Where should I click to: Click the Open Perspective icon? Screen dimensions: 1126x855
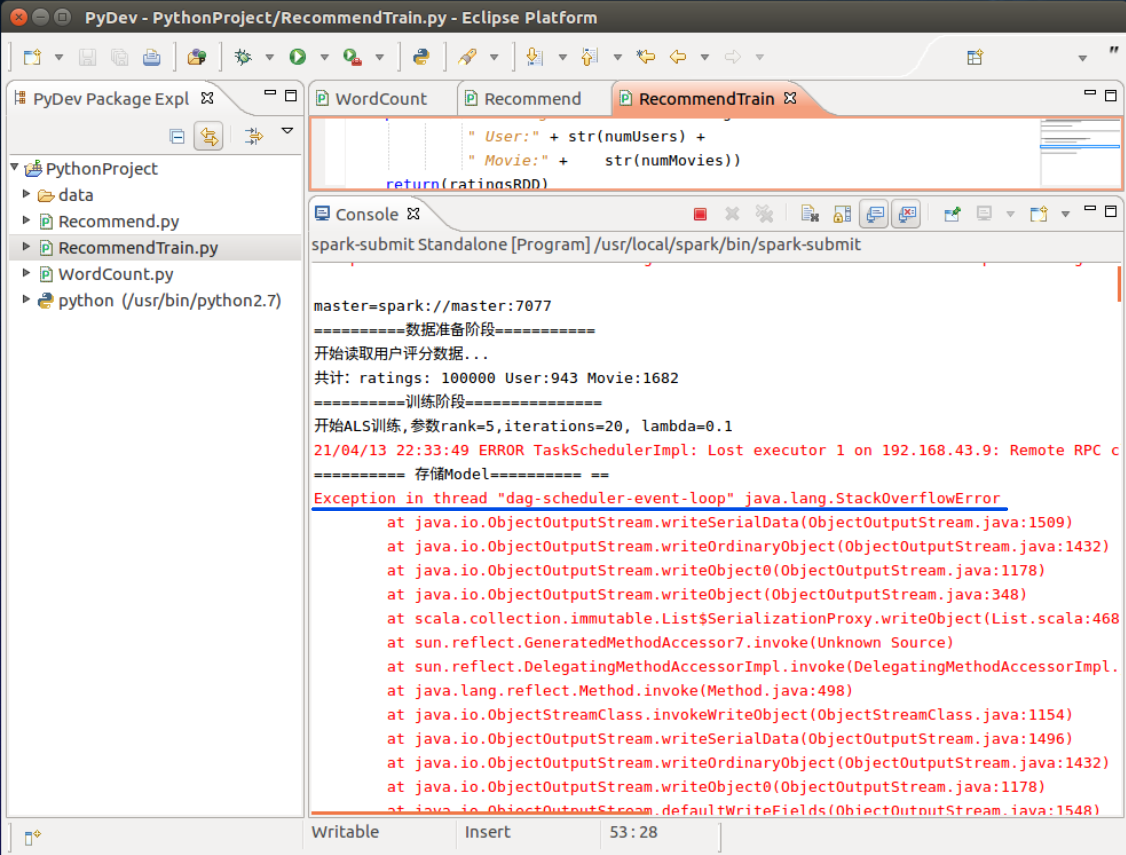(x=974, y=57)
